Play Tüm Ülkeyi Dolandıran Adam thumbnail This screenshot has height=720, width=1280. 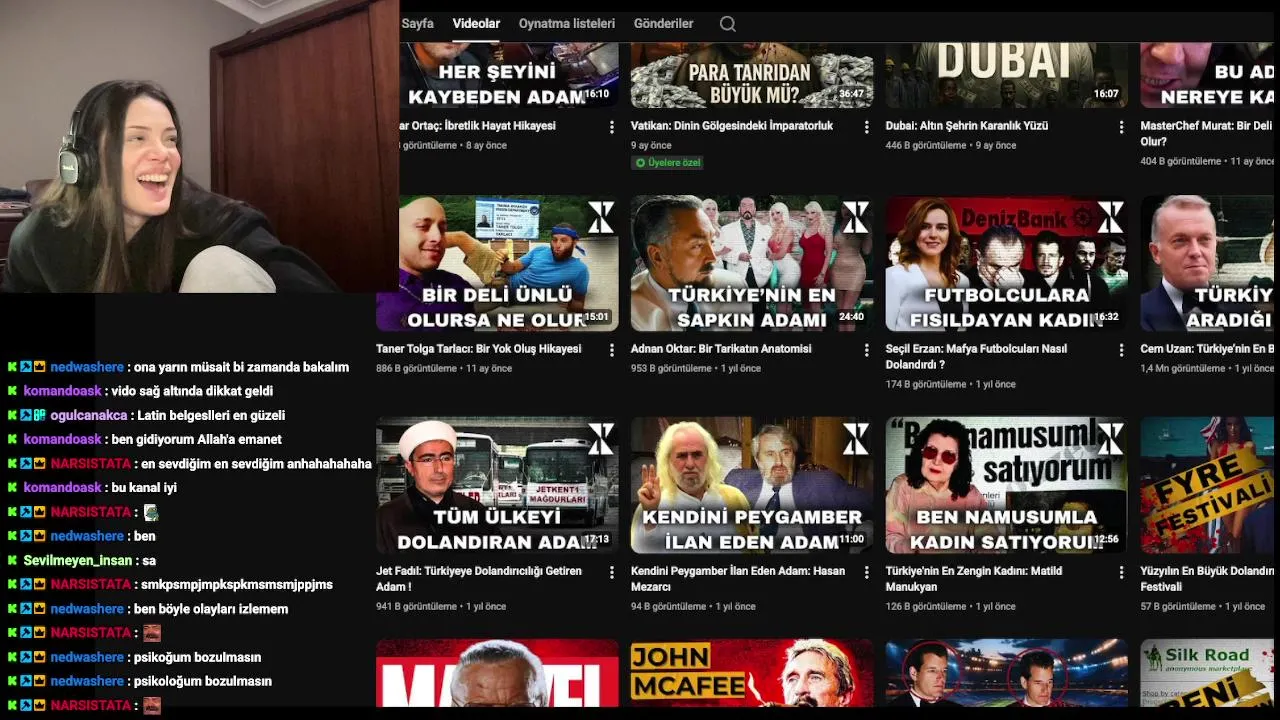pos(497,485)
